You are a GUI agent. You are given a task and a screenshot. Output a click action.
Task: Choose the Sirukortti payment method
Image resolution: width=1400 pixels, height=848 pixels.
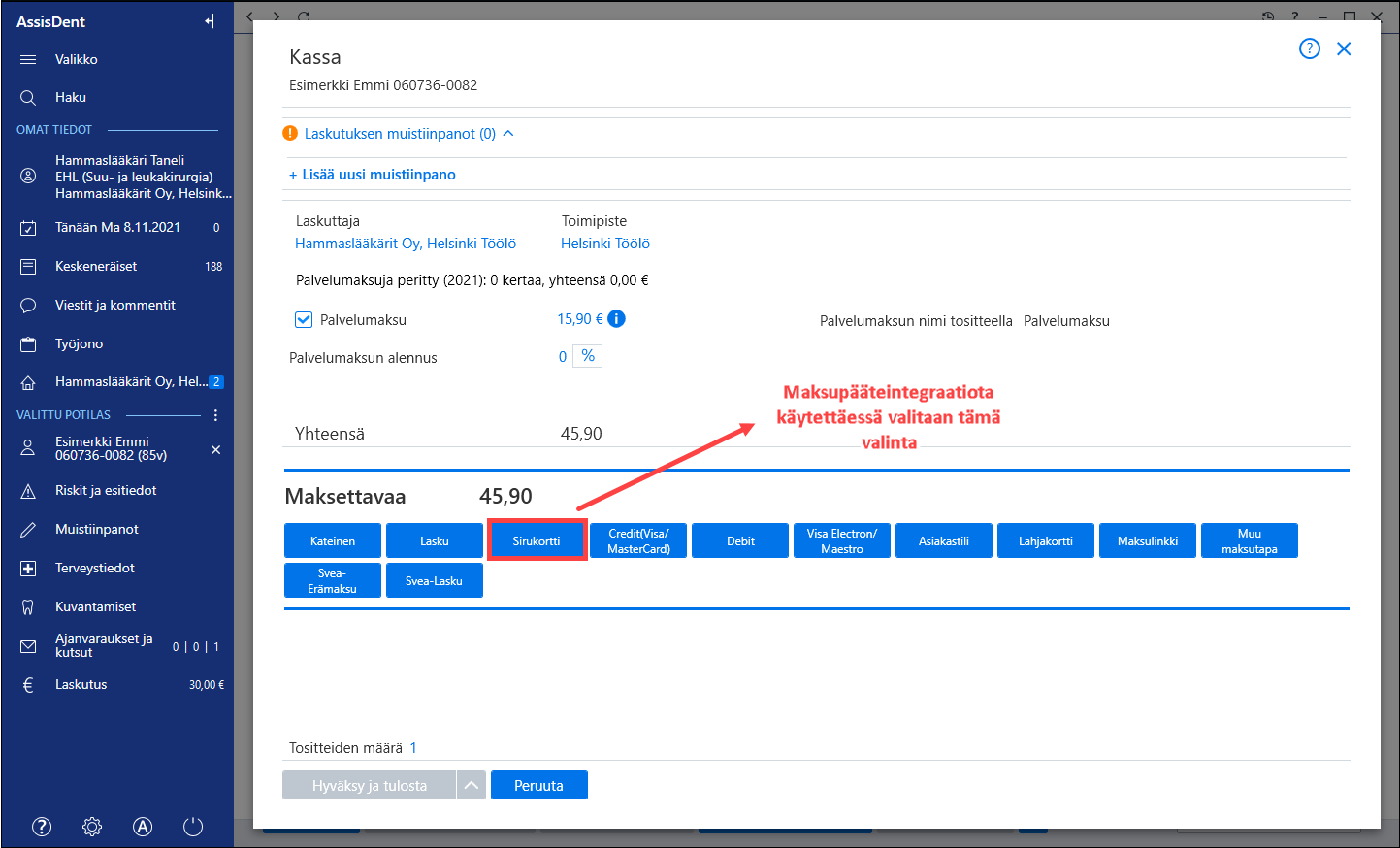[537, 540]
